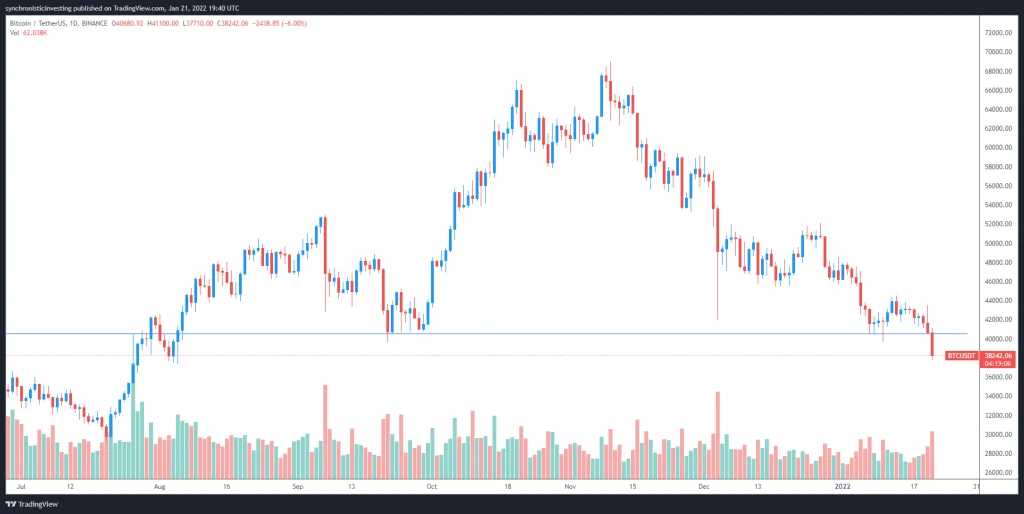Click the Oct label on time axis
Screen dimensions: 1024x514
coord(431,487)
